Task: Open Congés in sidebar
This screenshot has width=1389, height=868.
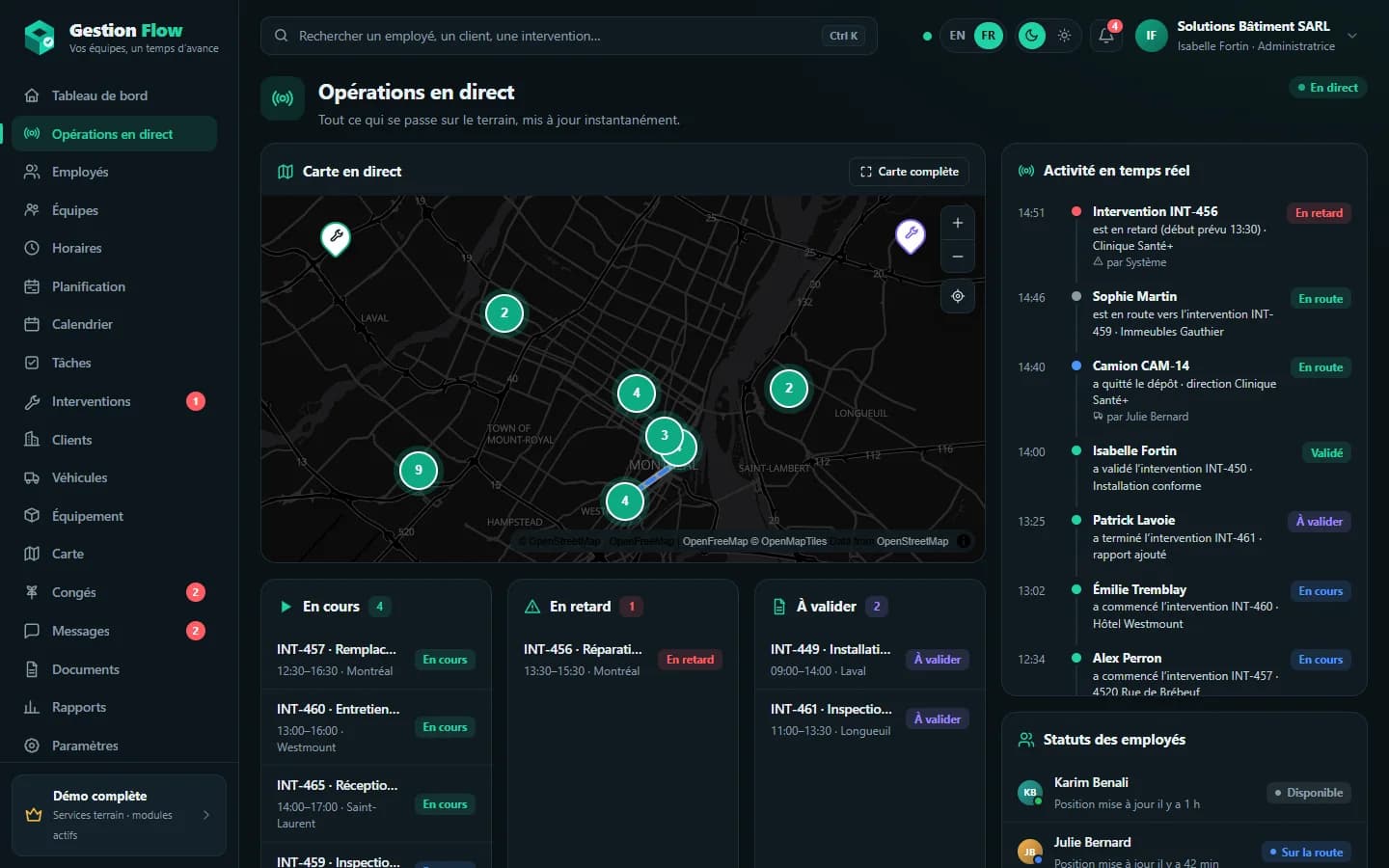Action: (x=114, y=592)
